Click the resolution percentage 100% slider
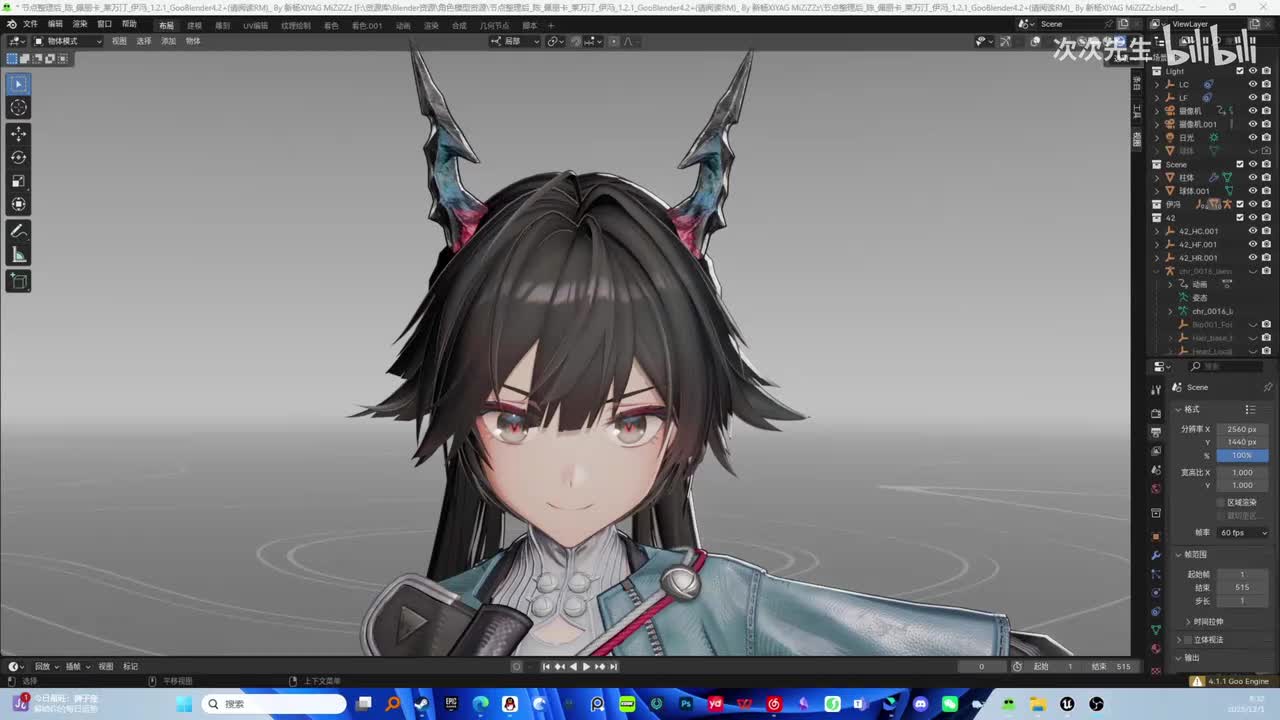1280x720 pixels. pyautogui.click(x=1242, y=455)
